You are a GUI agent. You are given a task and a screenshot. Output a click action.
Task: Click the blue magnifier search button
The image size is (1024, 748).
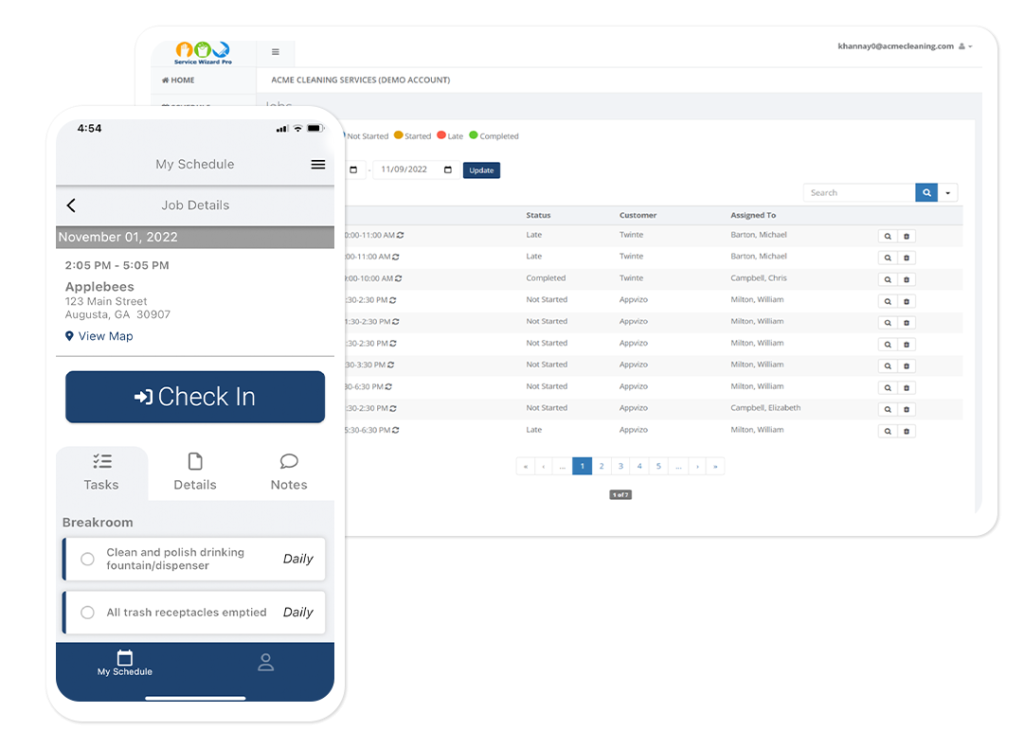(926, 193)
